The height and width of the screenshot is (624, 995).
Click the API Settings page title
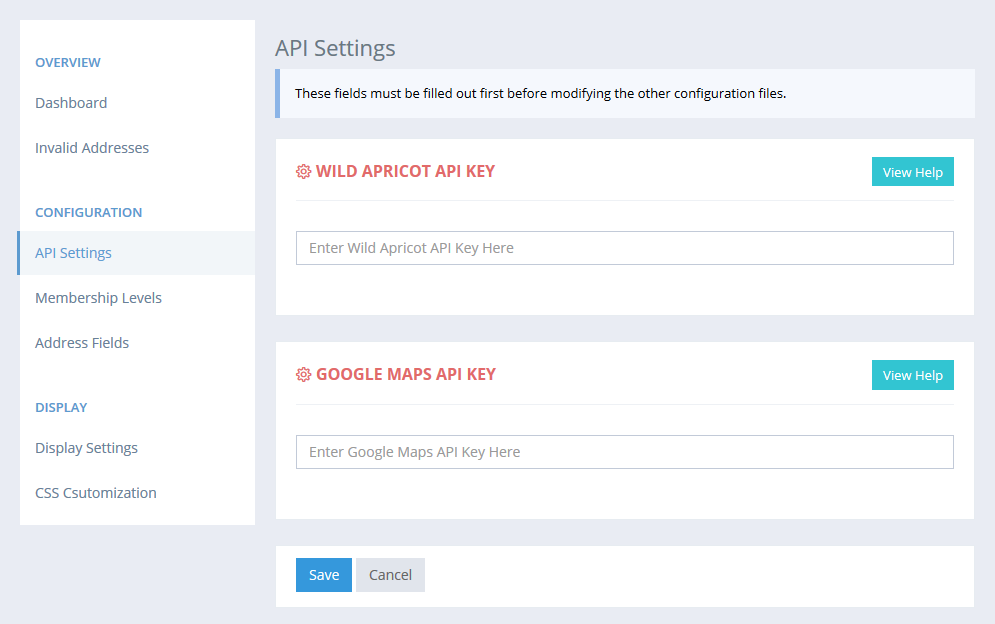pos(335,48)
